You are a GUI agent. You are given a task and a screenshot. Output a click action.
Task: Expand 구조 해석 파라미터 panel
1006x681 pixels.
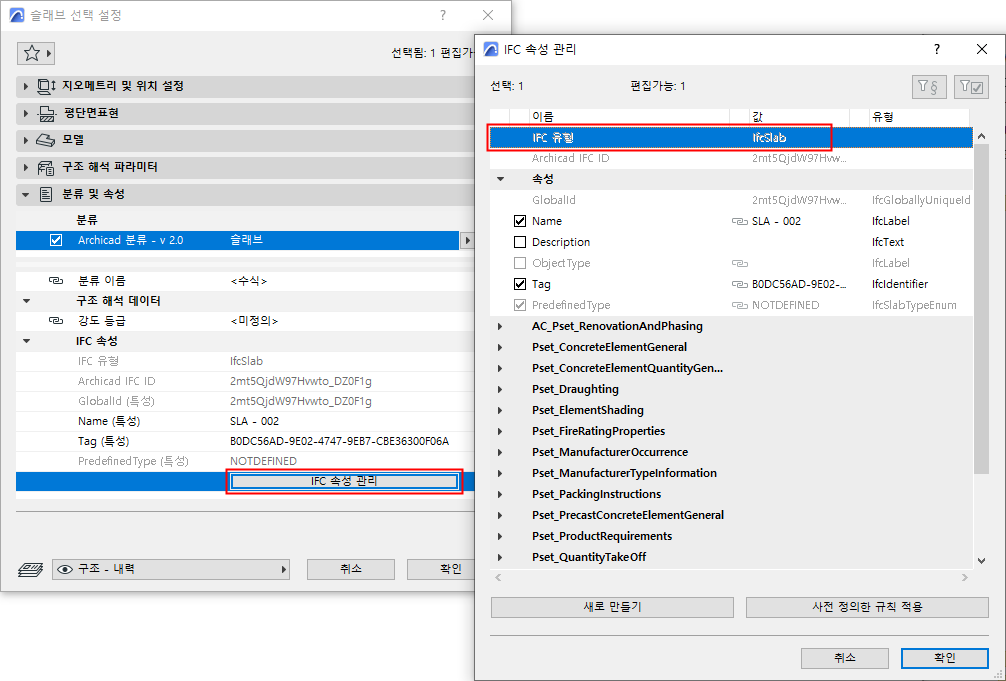pos(26,168)
